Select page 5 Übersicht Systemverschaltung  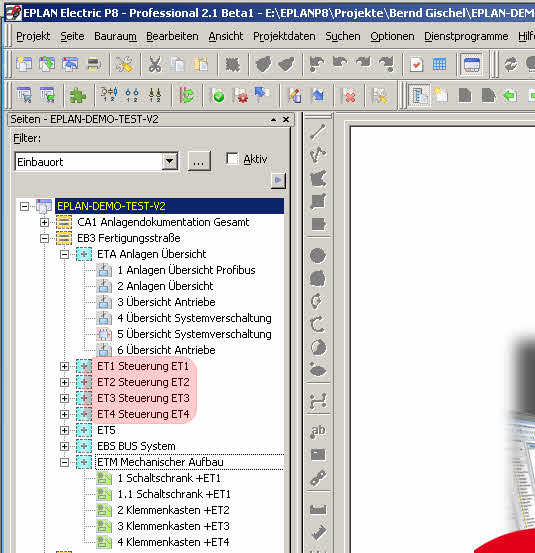tap(194, 334)
